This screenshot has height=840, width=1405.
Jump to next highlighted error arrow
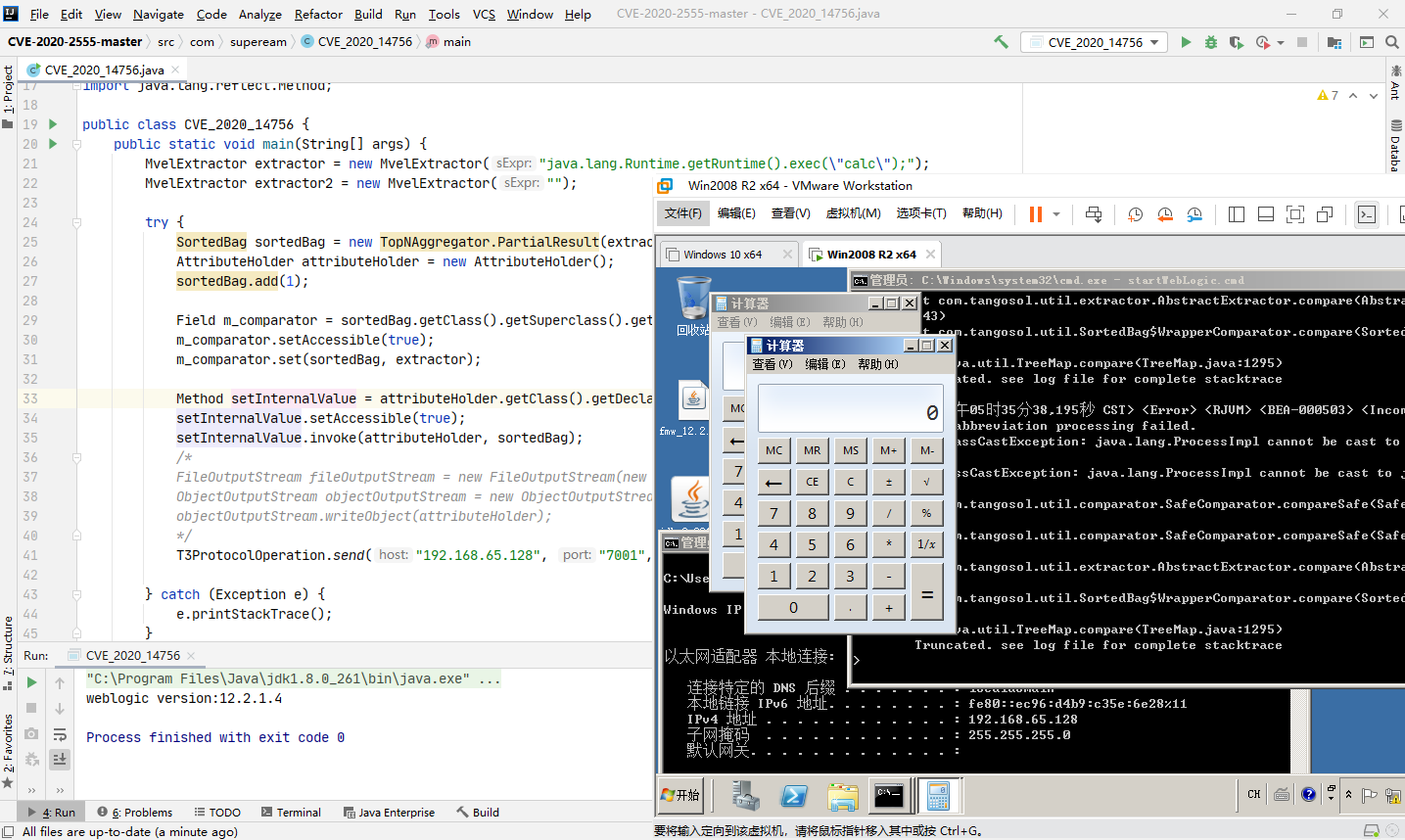(x=1374, y=95)
